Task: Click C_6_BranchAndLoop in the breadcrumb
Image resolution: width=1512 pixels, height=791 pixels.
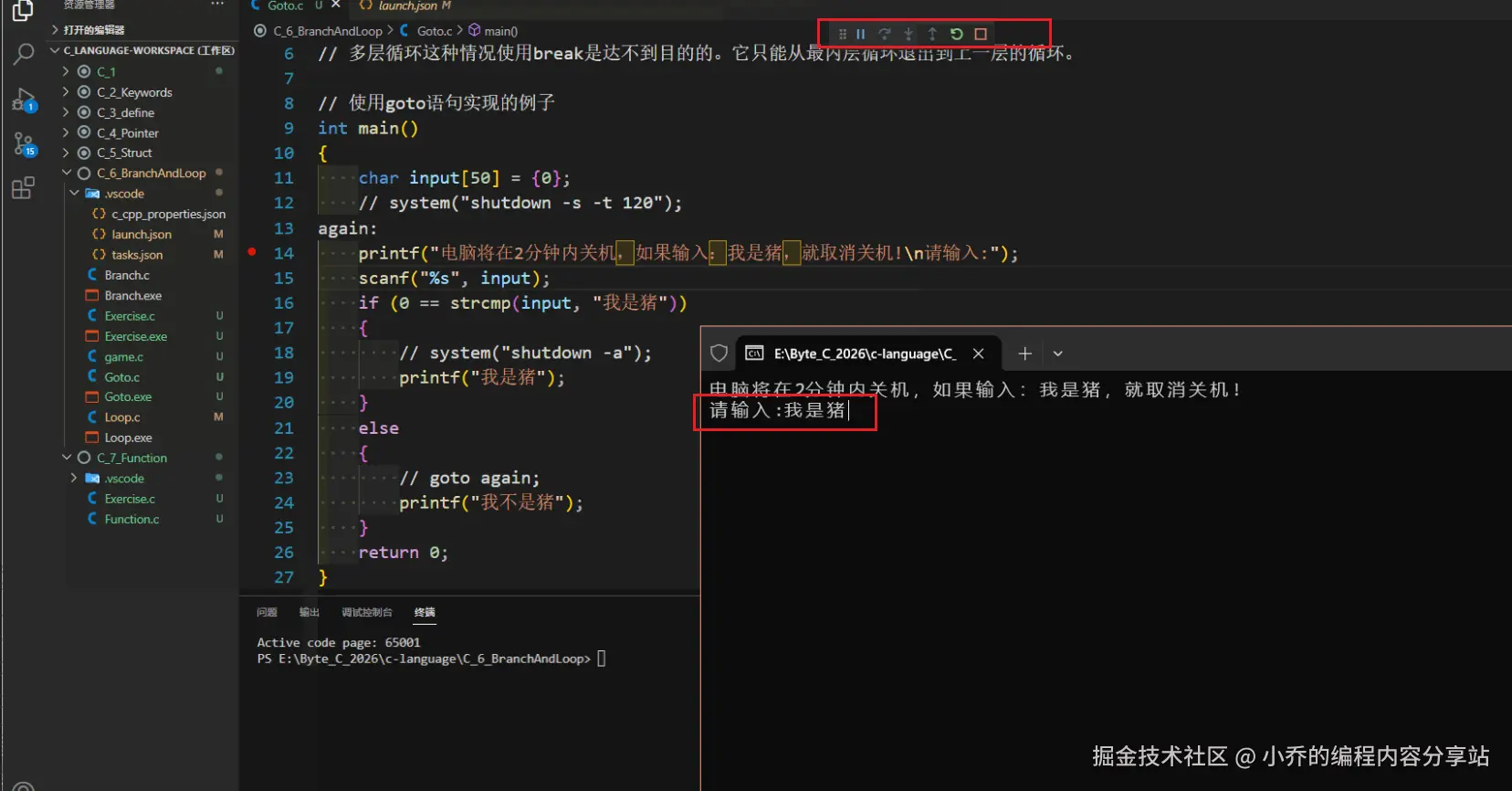Action: click(328, 31)
